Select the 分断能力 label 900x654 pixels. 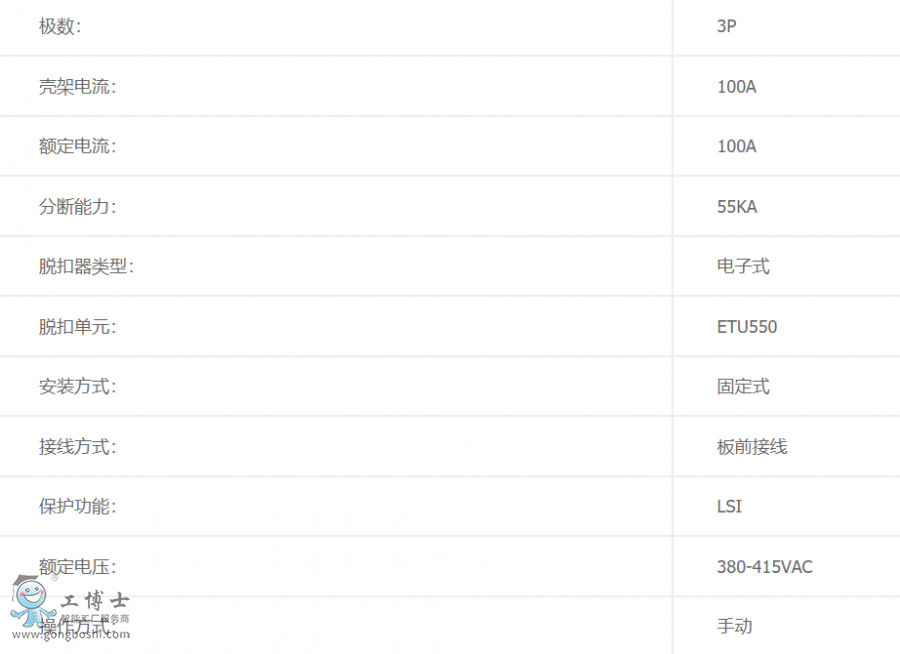78,207
